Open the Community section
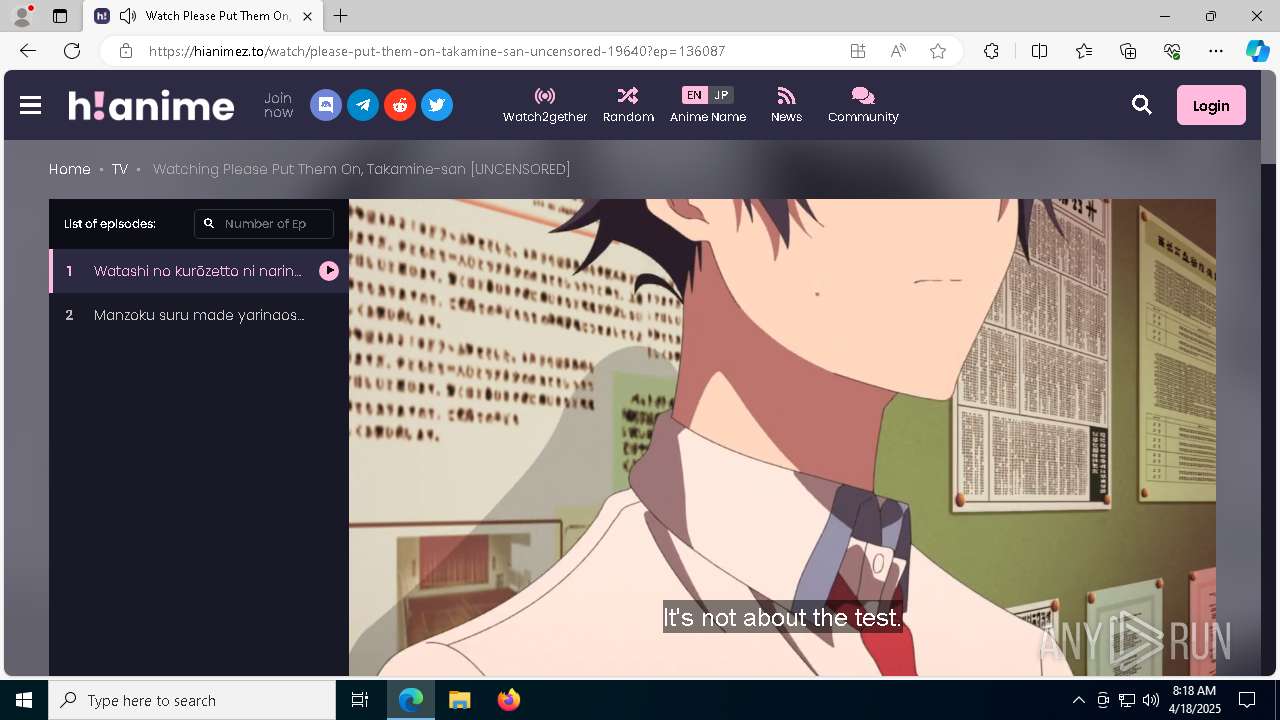The height and width of the screenshot is (720, 1280). coord(863,105)
